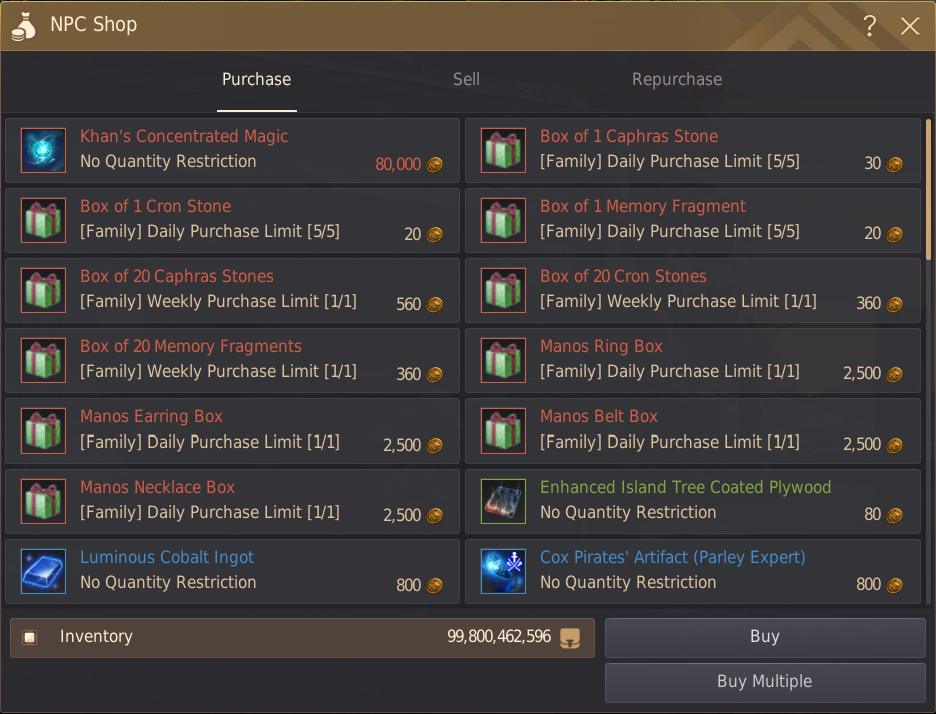Select the Manos Belt Box listing
Screen dimensions: 936x714
tap(692, 431)
